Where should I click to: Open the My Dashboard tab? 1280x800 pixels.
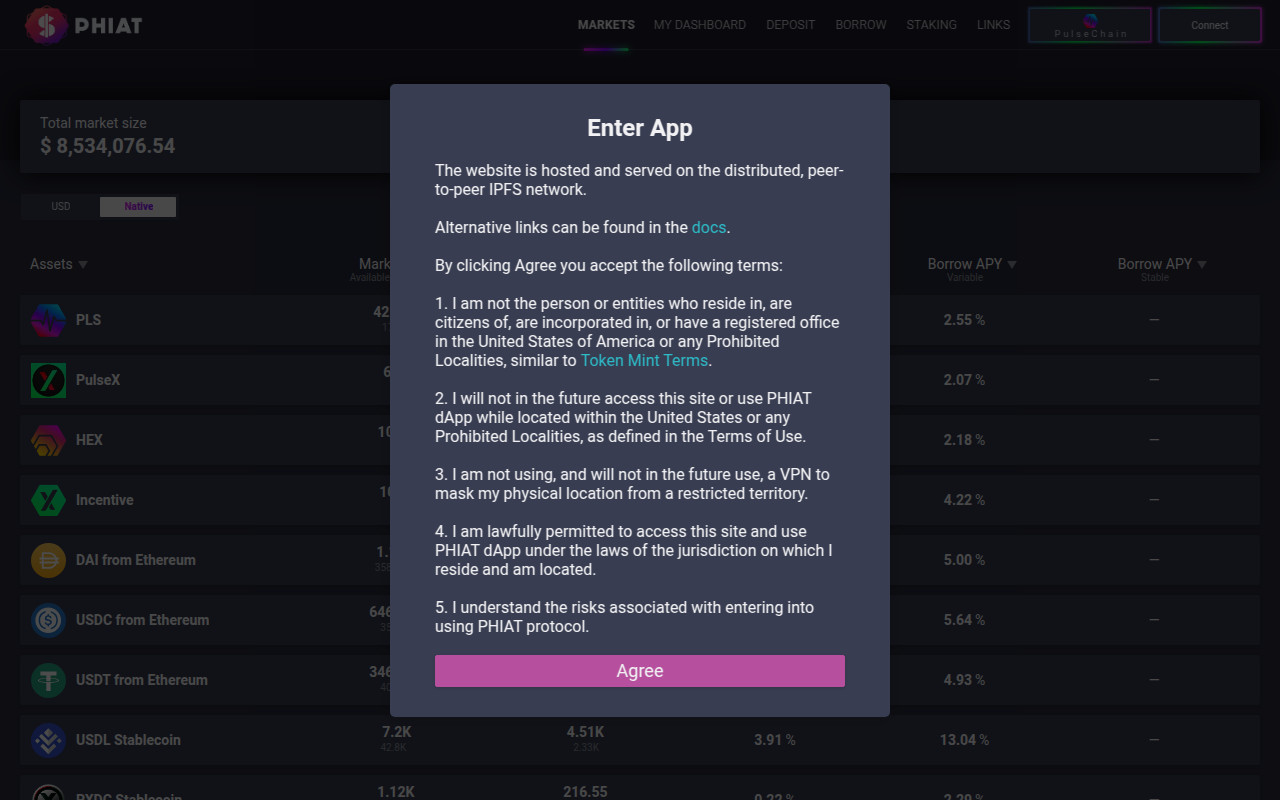click(x=699, y=25)
